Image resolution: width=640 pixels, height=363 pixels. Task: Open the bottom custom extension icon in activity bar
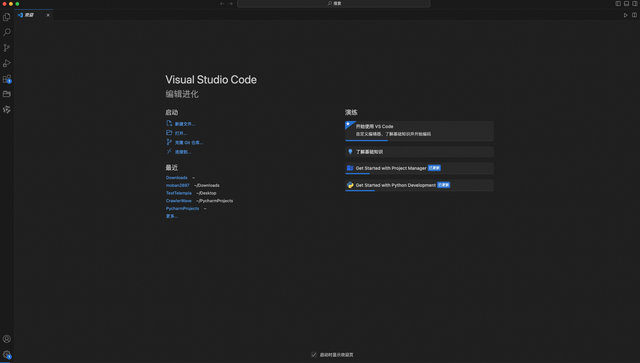pyautogui.click(x=7, y=109)
